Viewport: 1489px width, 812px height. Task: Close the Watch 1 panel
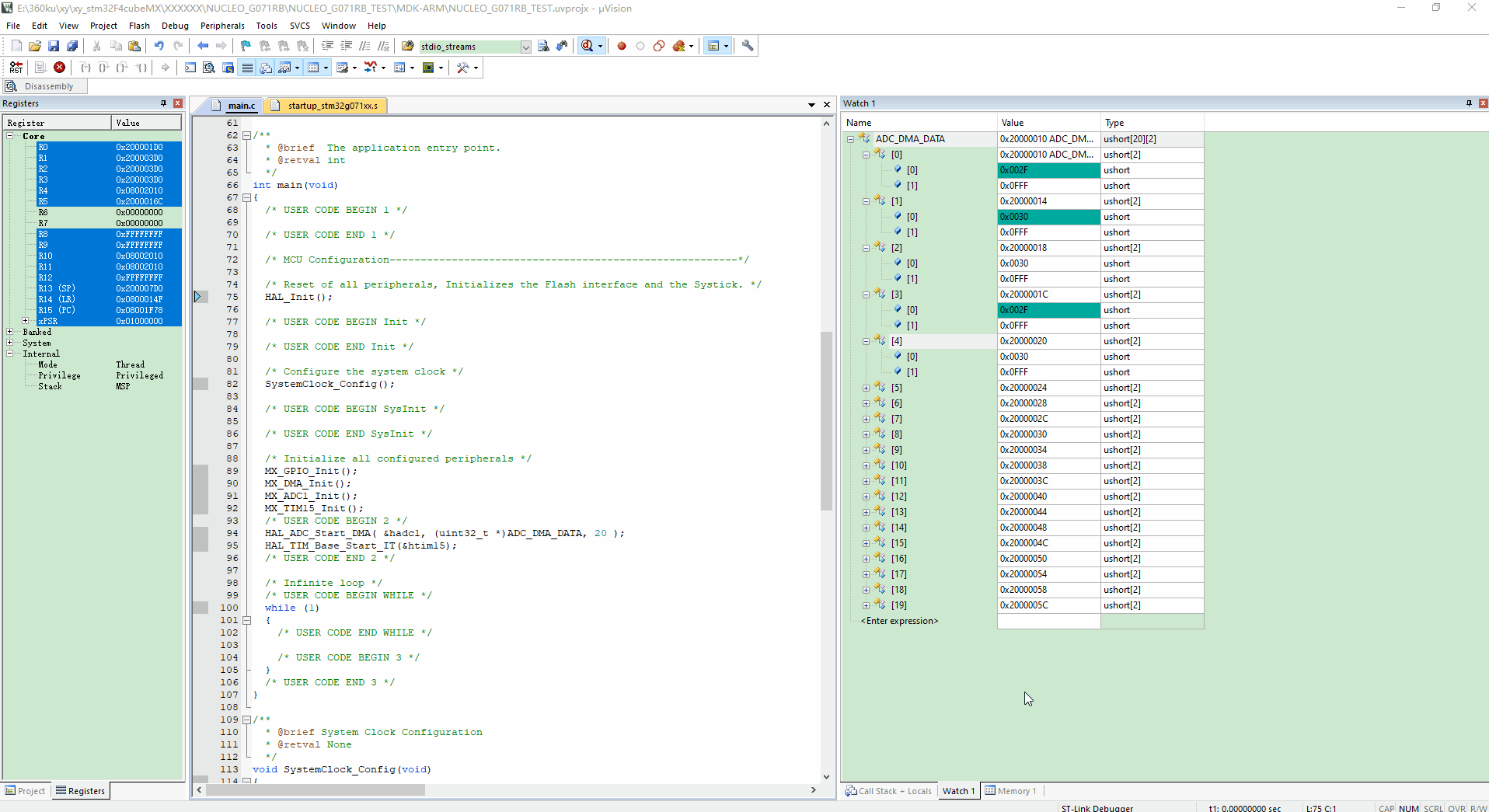[1483, 103]
